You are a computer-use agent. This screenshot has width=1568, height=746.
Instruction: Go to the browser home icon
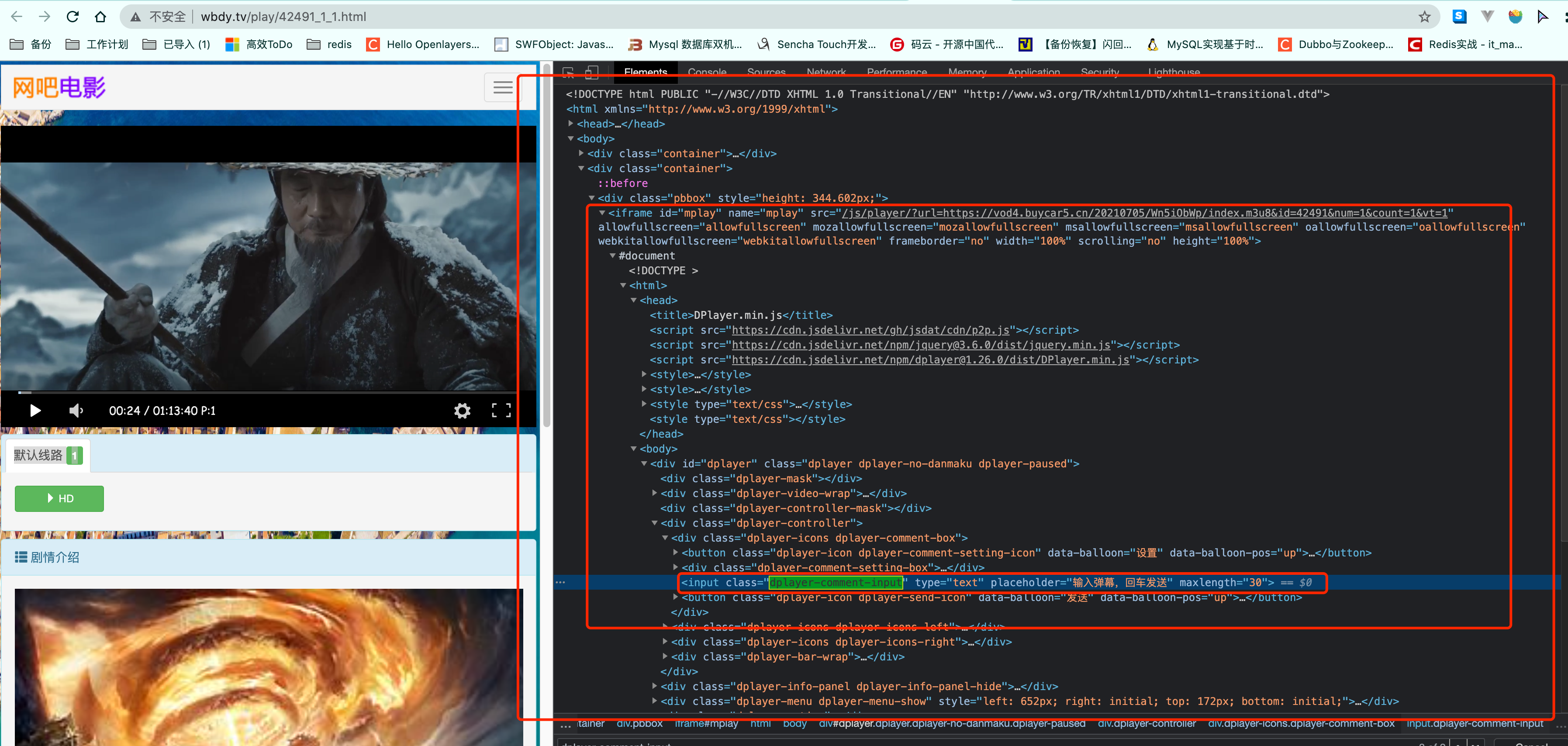(x=100, y=17)
